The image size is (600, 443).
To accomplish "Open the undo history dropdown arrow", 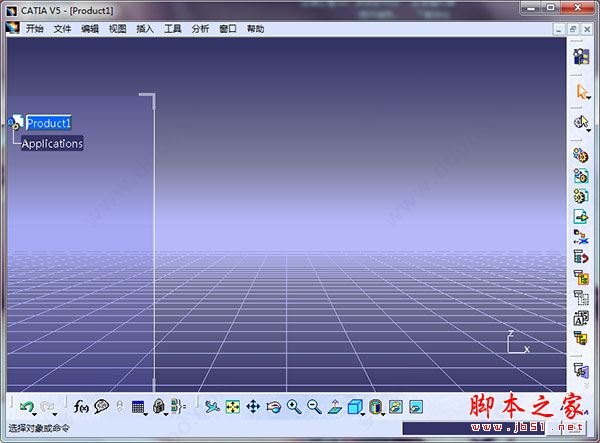I will [34, 414].
